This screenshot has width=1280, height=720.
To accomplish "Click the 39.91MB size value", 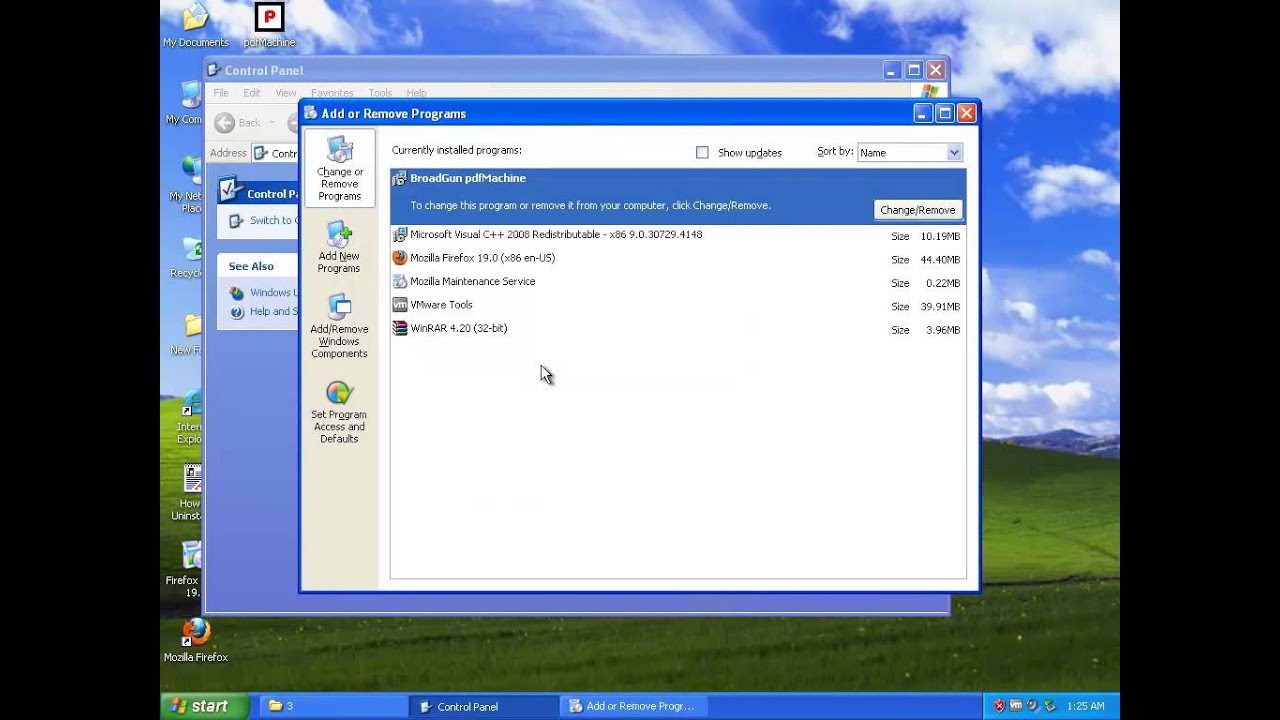I will coord(940,307).
